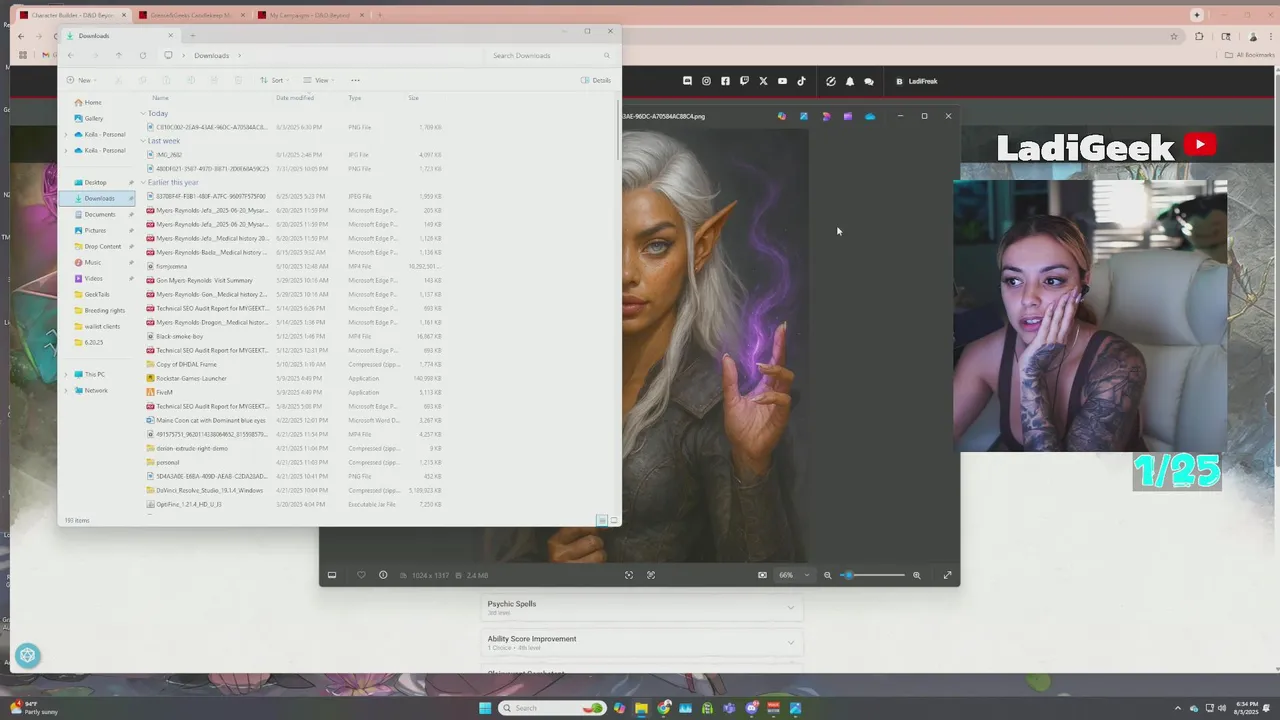This screenshot has width=1280, height=720.
Task: Open a new browser tab
Action: (x=380, y=15)
